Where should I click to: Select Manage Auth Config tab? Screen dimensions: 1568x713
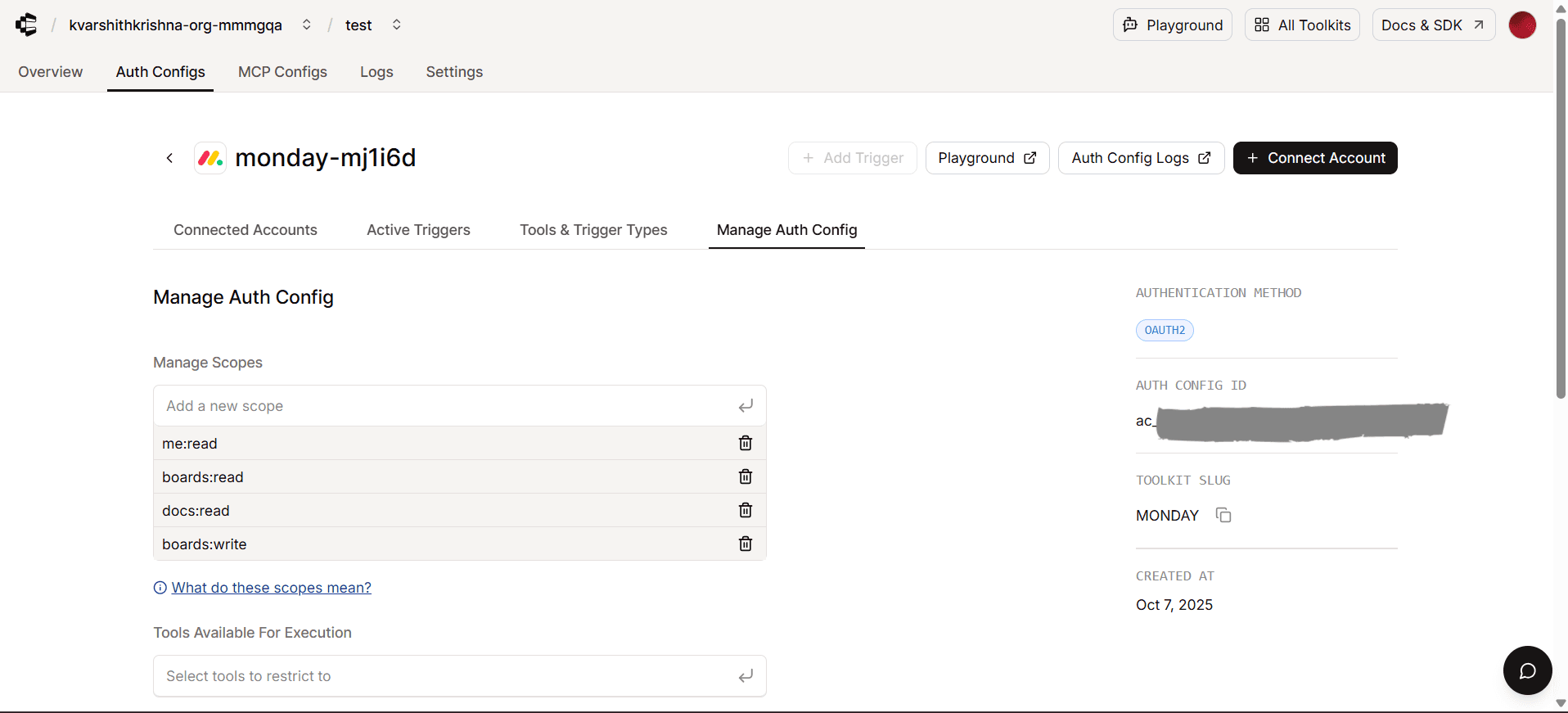[786, 230]
